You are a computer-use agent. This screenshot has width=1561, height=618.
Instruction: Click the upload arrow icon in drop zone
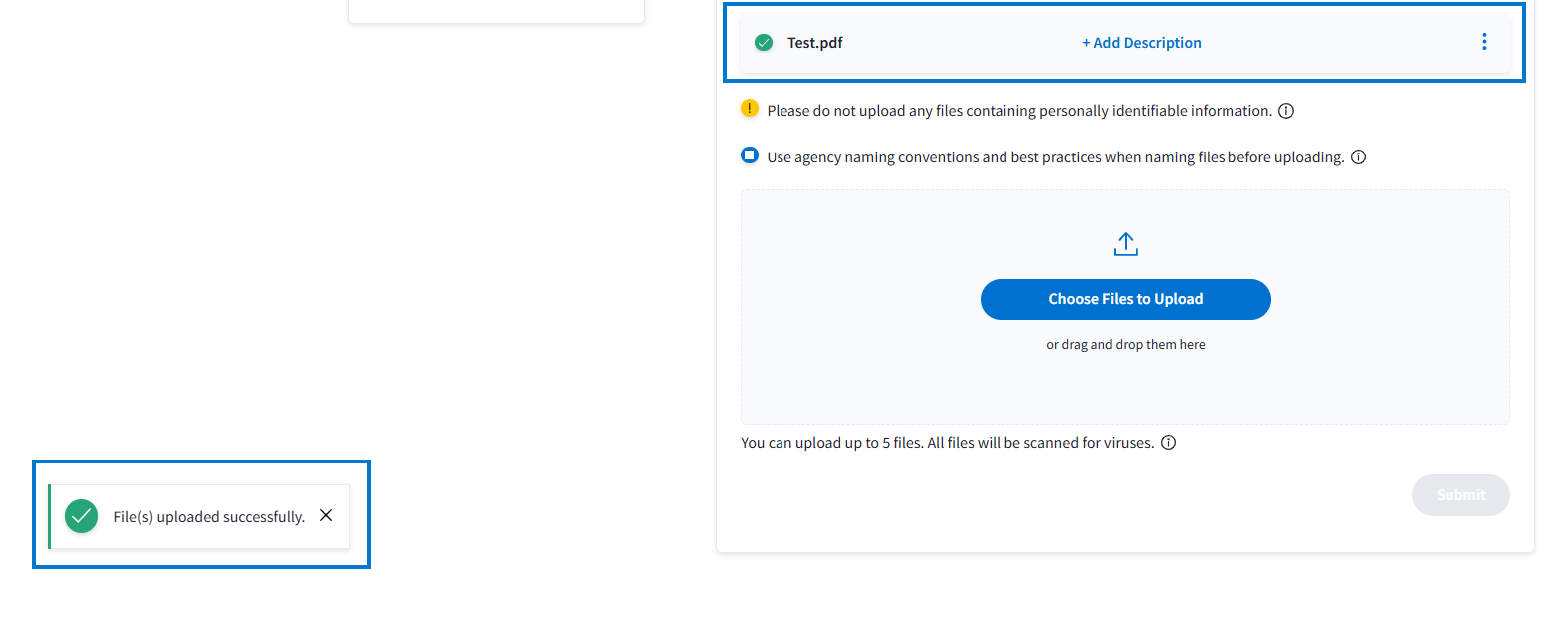click(1126, 244)
